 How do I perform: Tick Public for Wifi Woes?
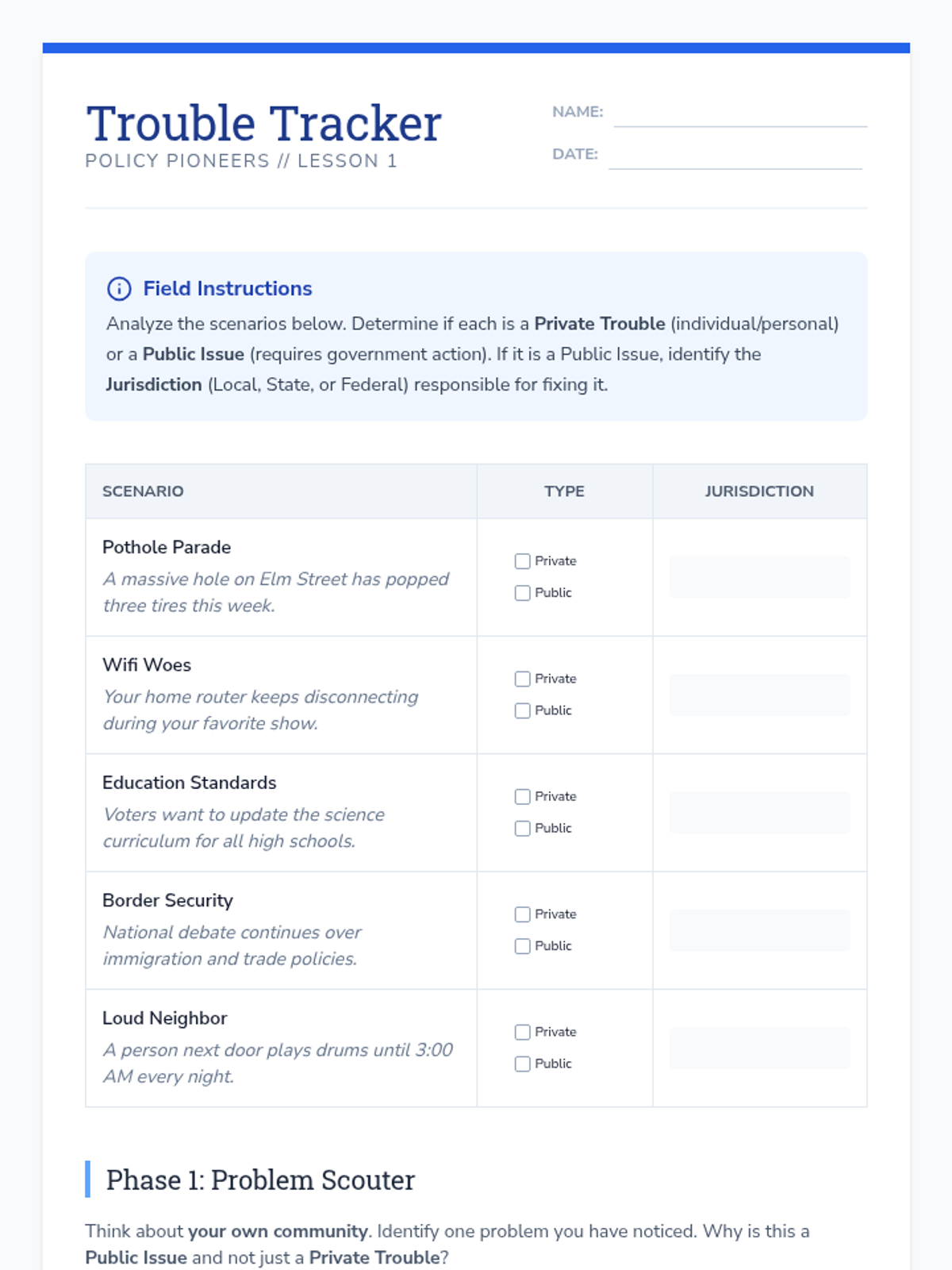click(x=522, y=710)
